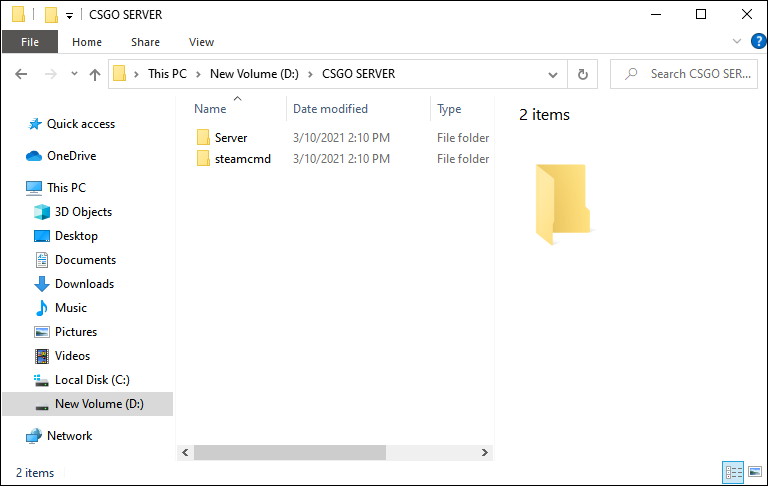
Task: Select the steamcmd folder icon
Action: [203, 159]
